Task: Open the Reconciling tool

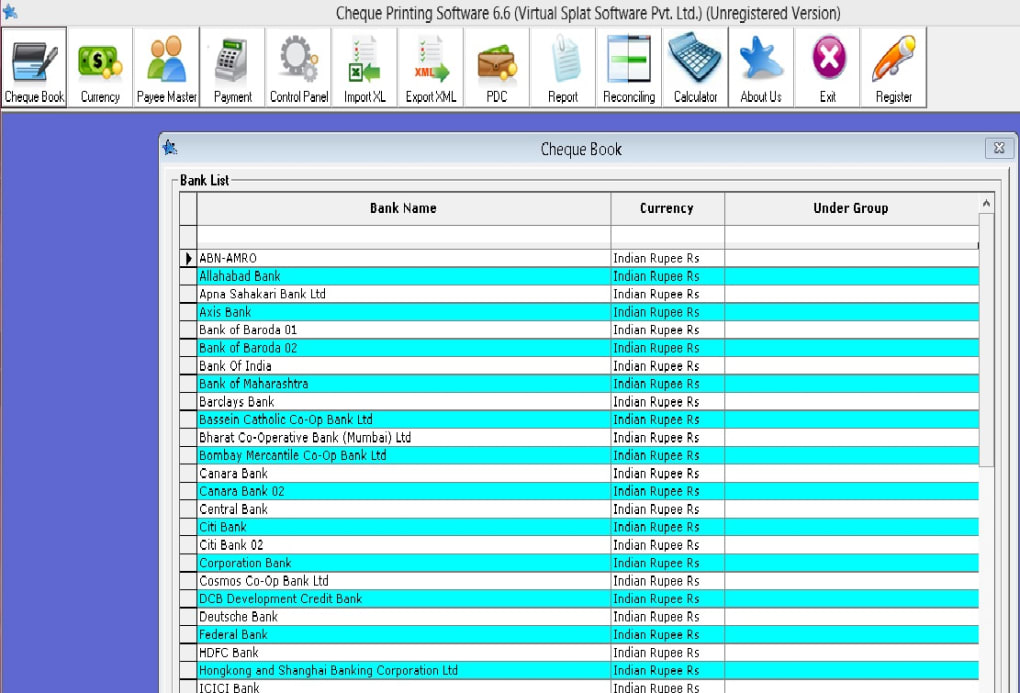Action: pos(627,66)
